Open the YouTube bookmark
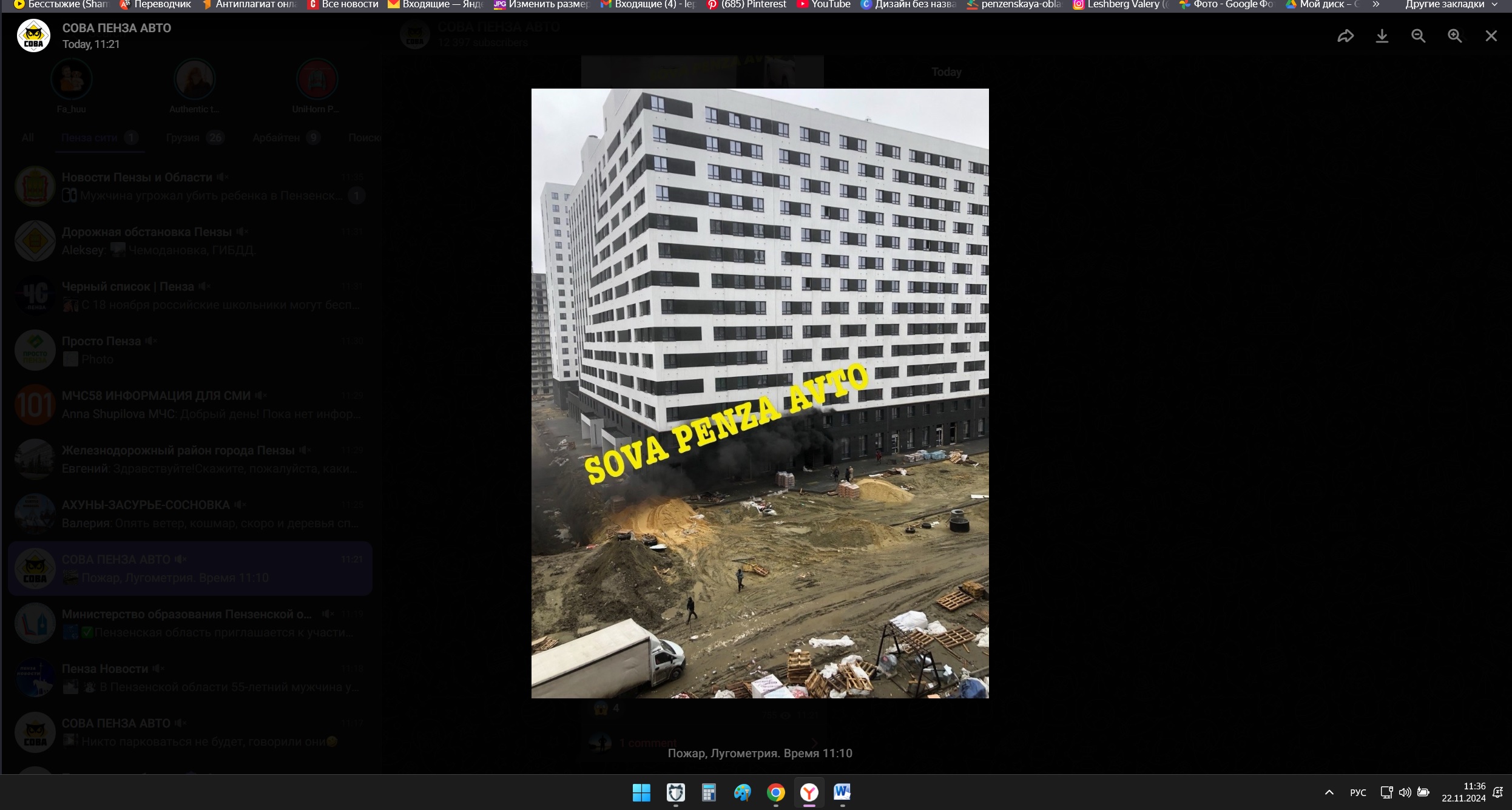This screenshot has height=810, width=1512. pos(824,4)
